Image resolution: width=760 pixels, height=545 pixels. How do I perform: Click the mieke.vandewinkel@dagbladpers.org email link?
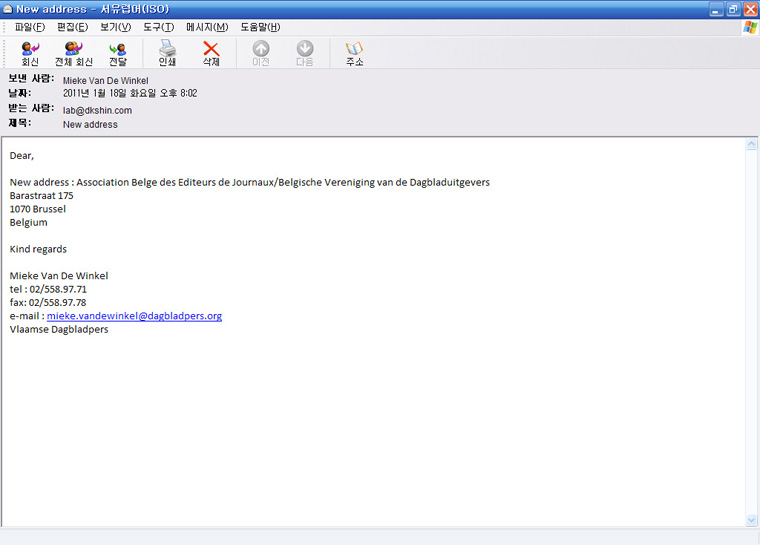click(x=134, y=316)
